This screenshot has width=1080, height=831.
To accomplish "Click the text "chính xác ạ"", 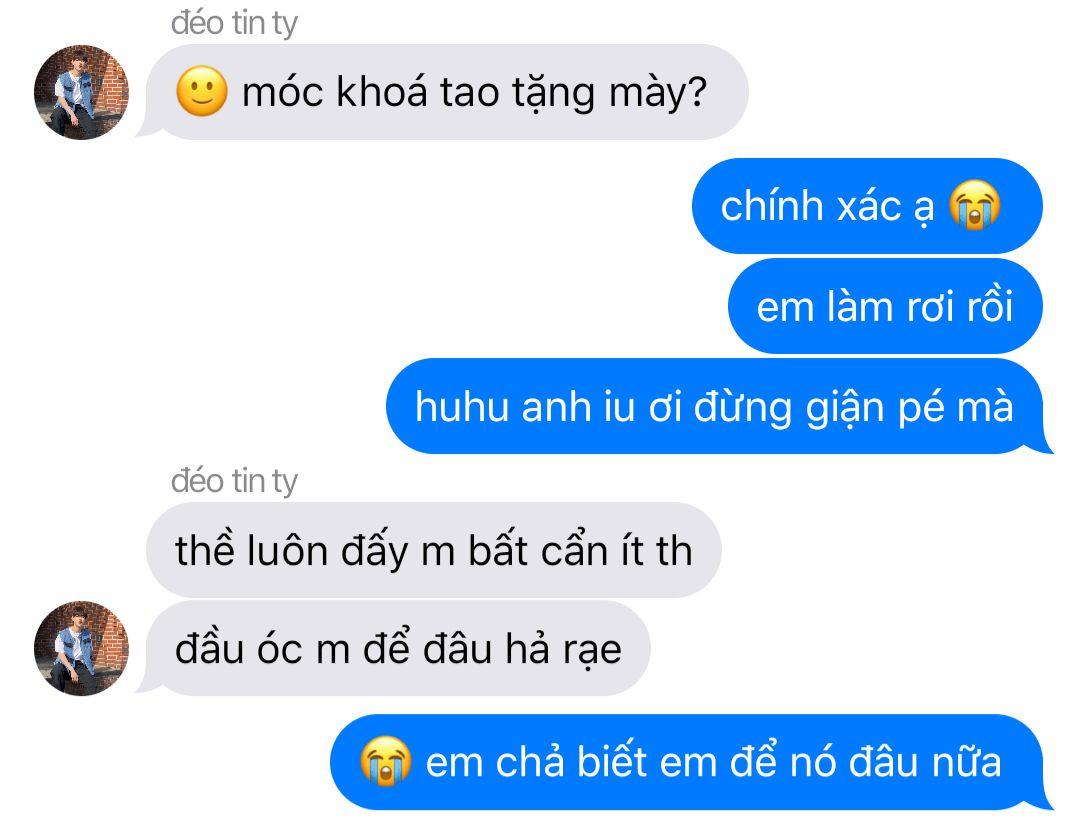I will coord(827,207).
